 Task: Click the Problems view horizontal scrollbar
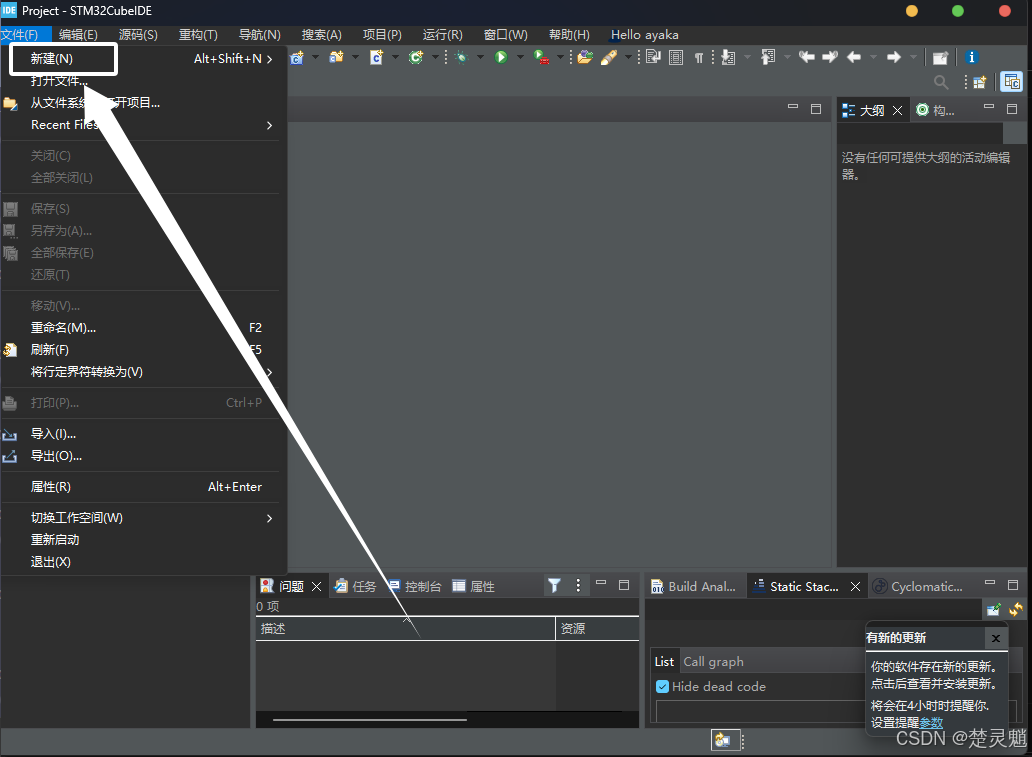pyautogui.click(x=370, y=719)
